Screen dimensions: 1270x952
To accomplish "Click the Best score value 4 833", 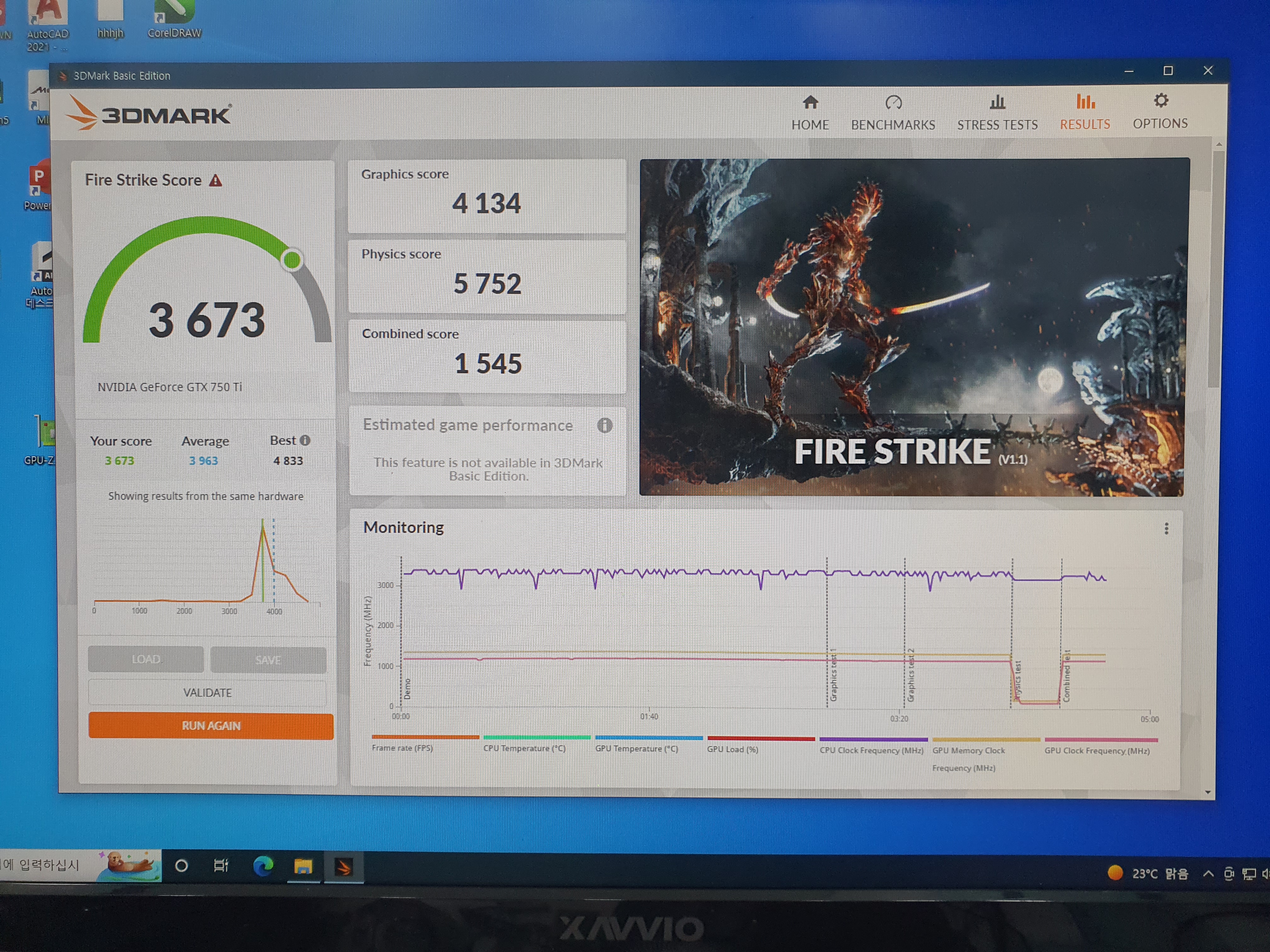I will [288, 461].
